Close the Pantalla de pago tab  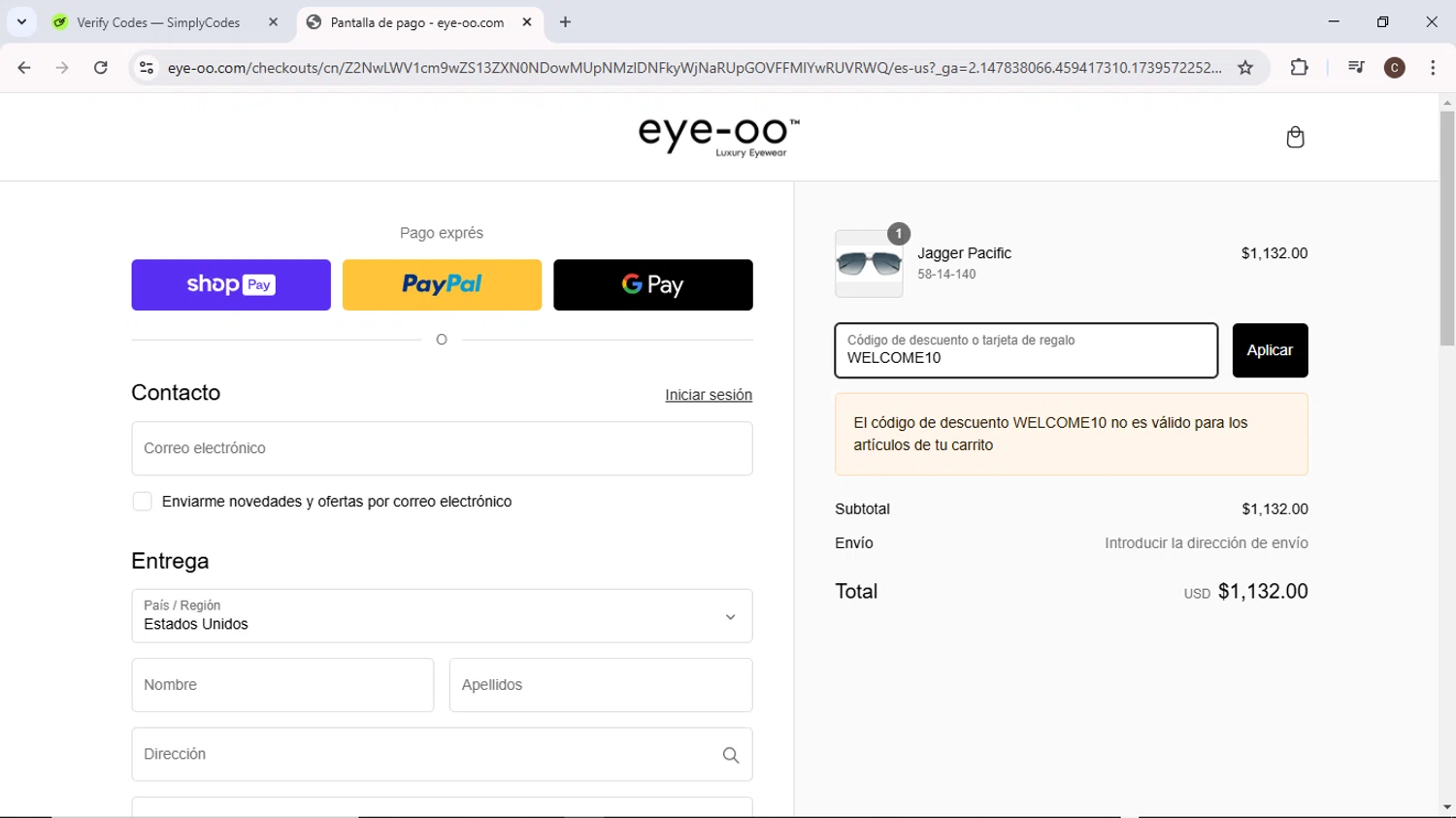point(527,21)
